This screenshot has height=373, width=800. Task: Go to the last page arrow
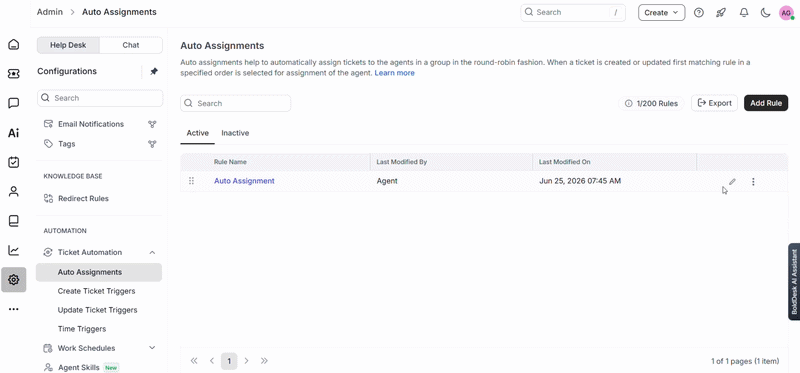[264, 361]
